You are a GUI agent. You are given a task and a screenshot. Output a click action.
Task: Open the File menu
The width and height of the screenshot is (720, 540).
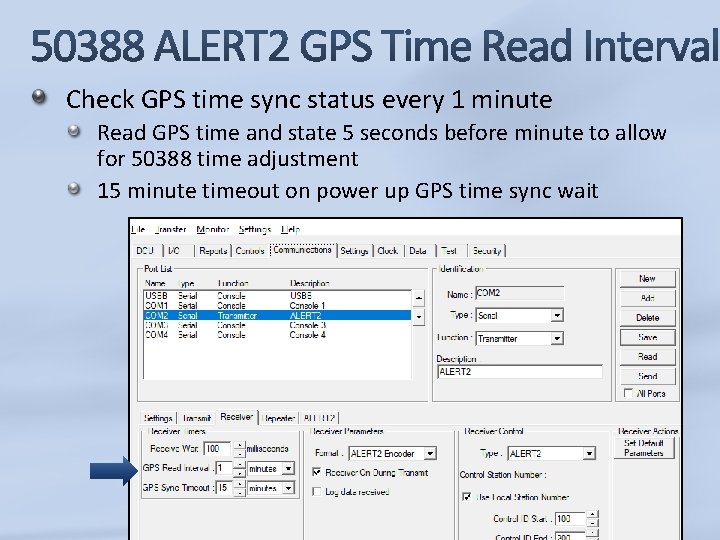(138, 229)
